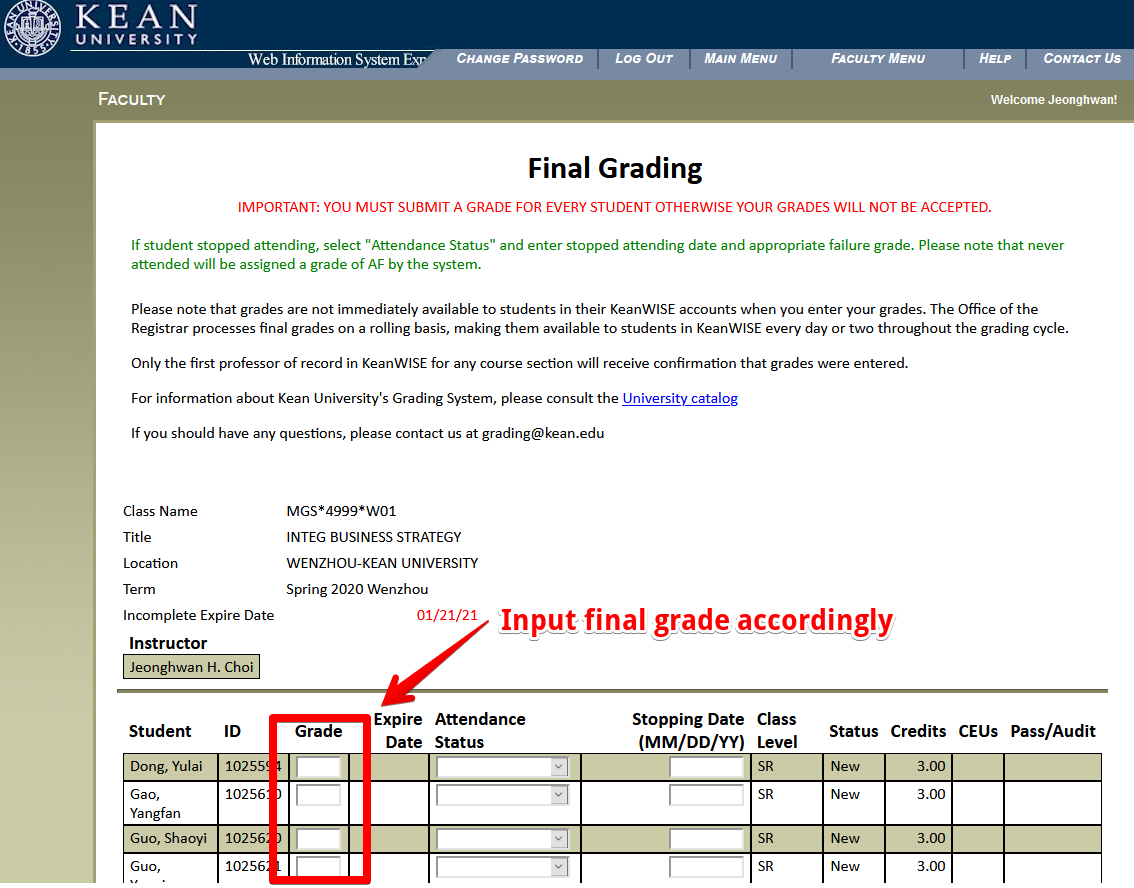Click the stopping date field for Gao, Yangfan
1134x888 pixels.
(707, 795)
